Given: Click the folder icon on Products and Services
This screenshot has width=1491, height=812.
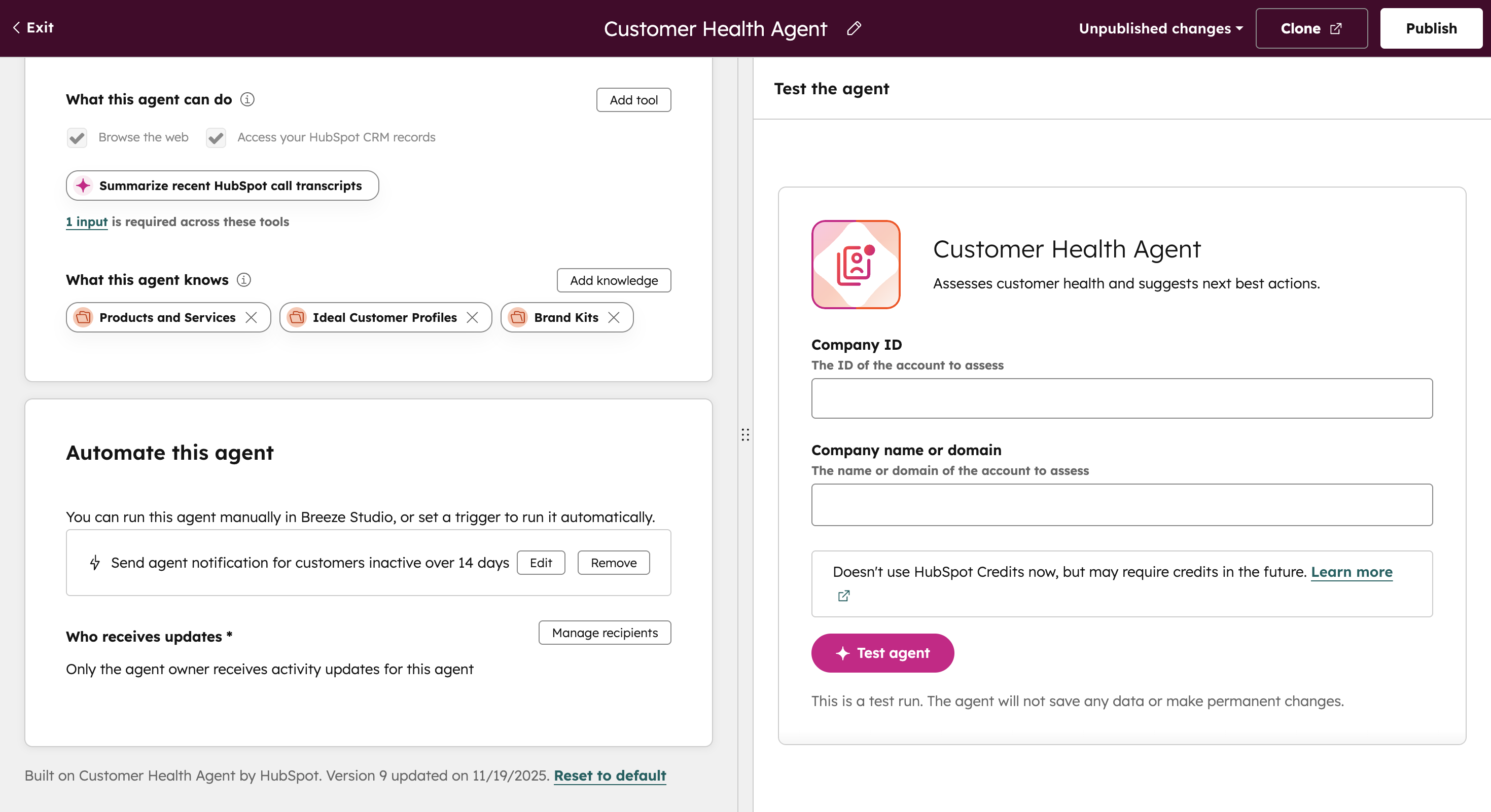Looking at the screenshot, I should point(83,317).
